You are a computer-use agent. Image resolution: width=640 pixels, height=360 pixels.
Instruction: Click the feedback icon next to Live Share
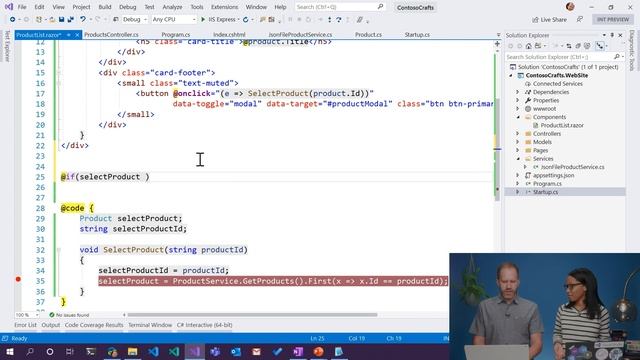(580, 19)
